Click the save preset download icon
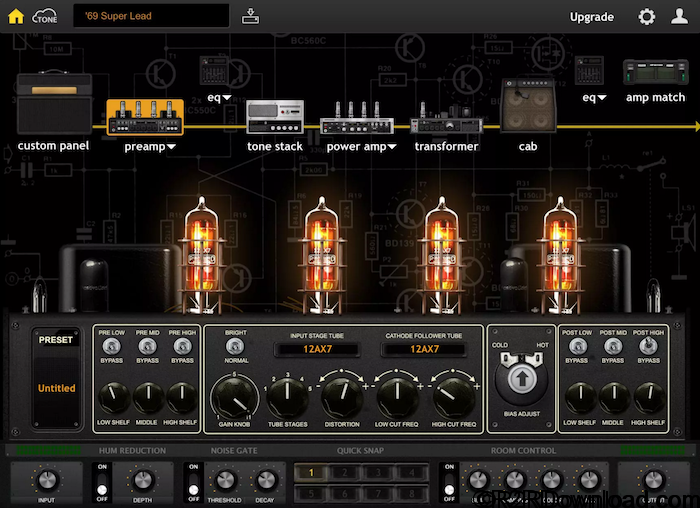 [250, 16]
